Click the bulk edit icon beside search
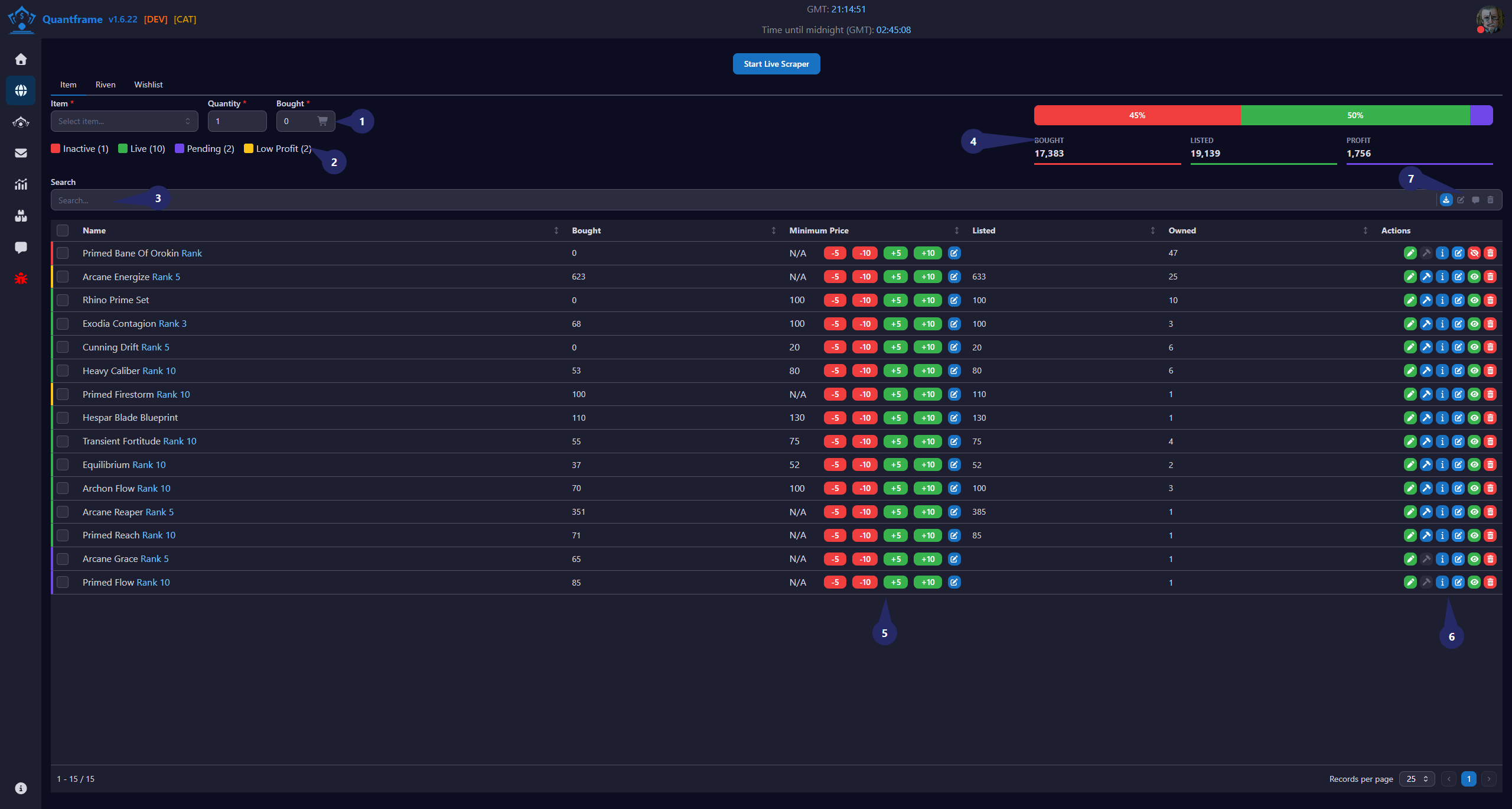The width and height of the screenshot is (1512, 809). (x=1461, y=200)
